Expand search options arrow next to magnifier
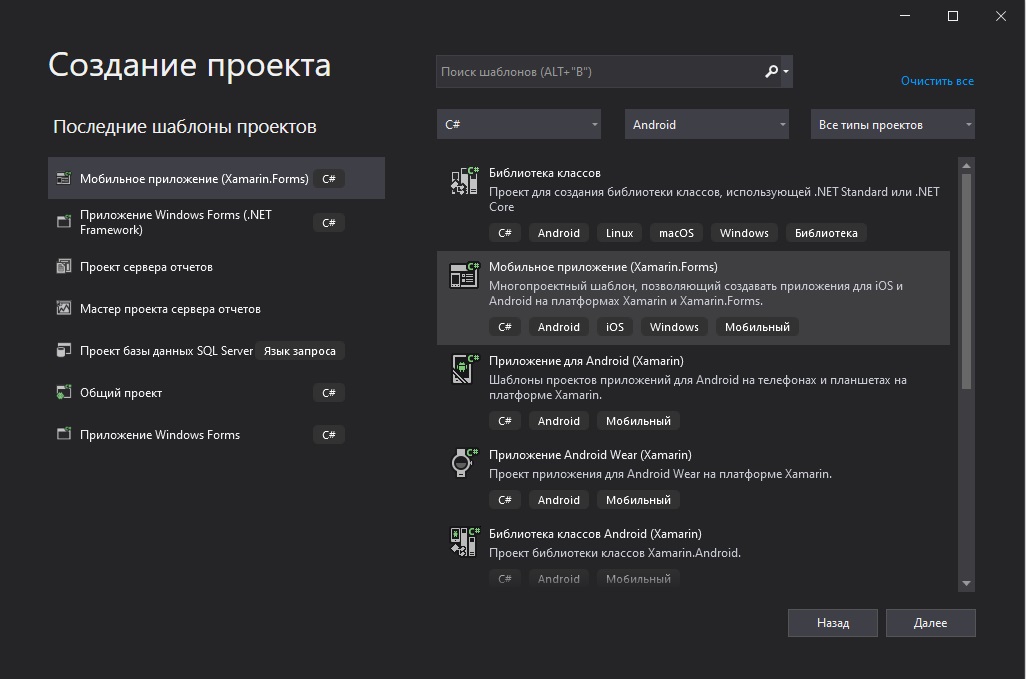 [x=786, y=71]
